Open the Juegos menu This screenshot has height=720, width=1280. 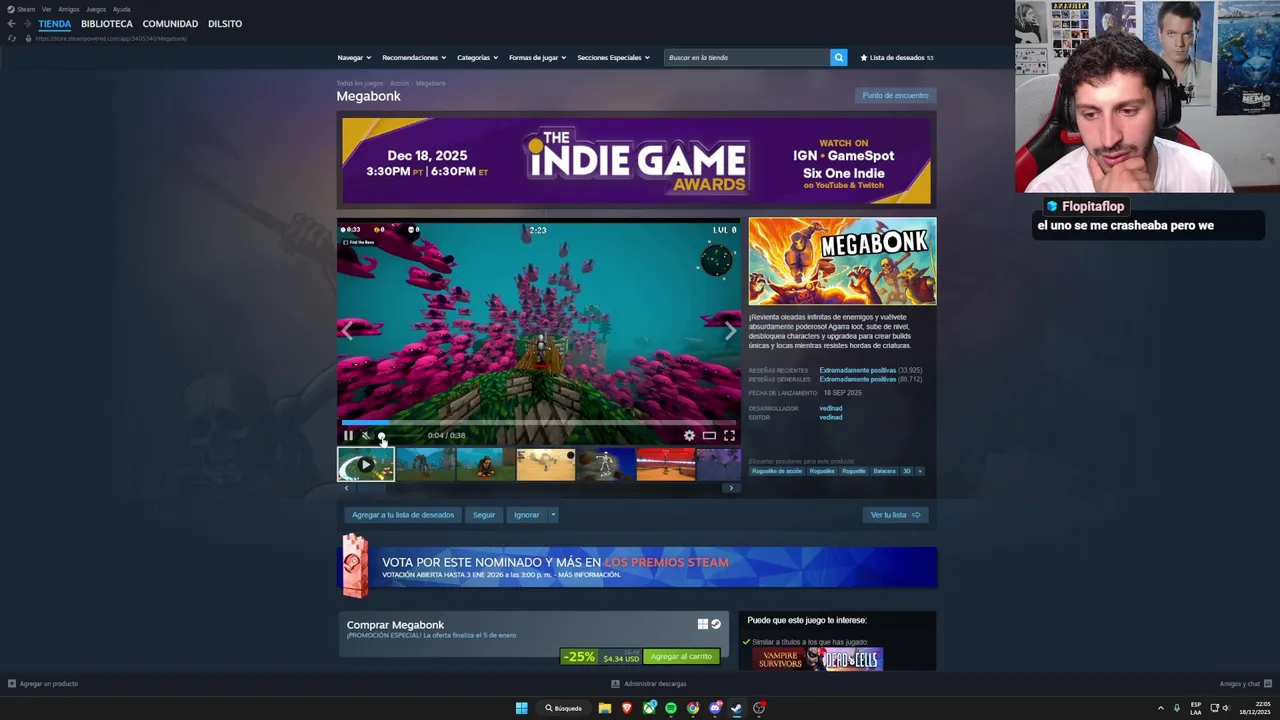click(96, 9)
